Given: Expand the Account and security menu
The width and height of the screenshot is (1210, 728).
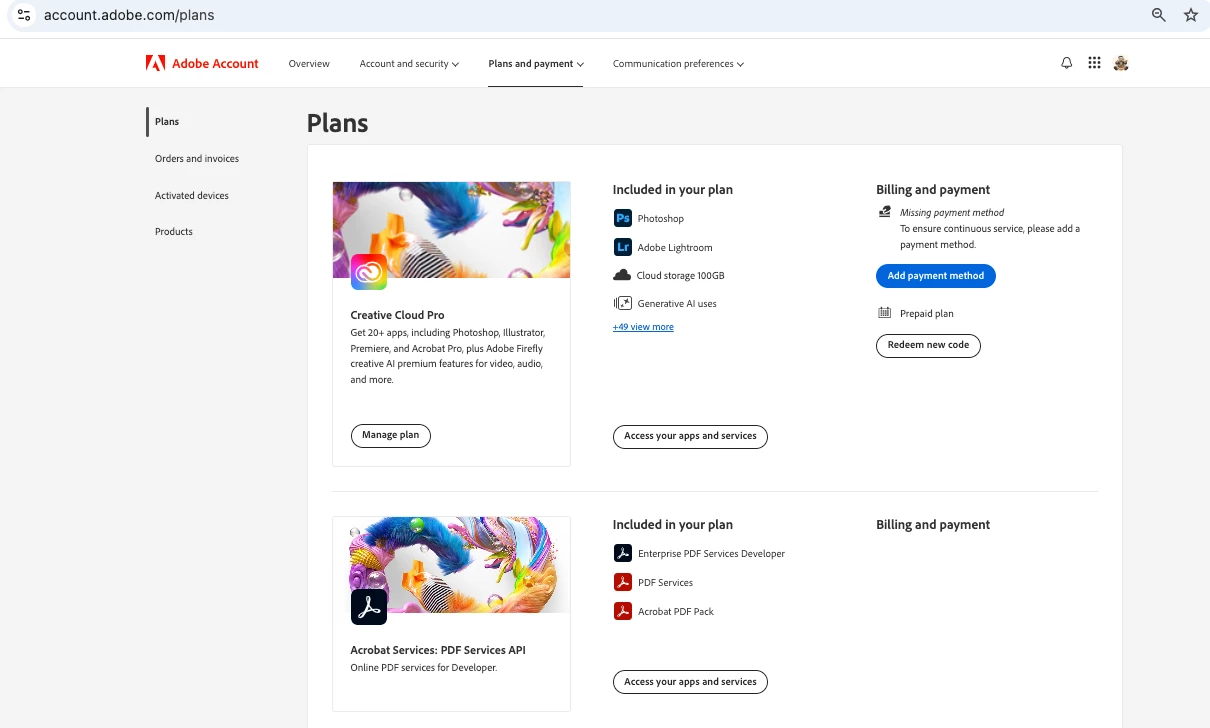Looking at the screenshot, I should pyautogui.click(x=409, y=64).
